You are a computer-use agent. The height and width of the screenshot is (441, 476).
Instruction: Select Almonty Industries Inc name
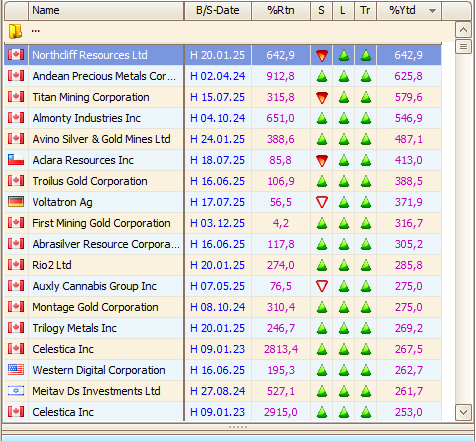87,118
